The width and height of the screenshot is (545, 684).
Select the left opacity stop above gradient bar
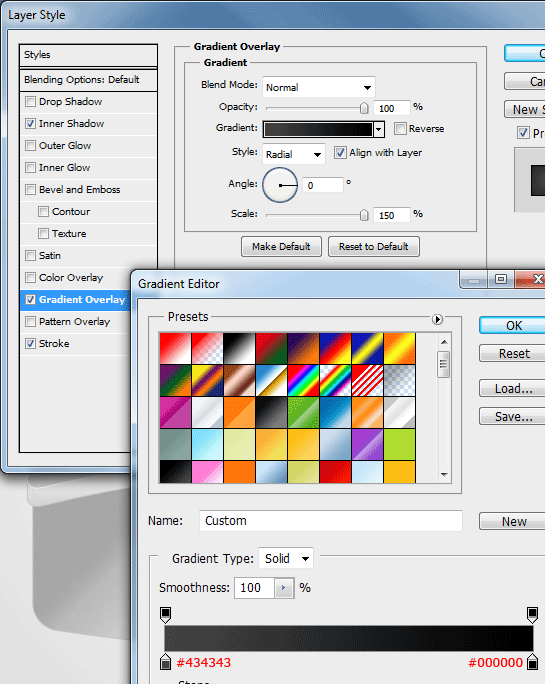click(165, 615)
